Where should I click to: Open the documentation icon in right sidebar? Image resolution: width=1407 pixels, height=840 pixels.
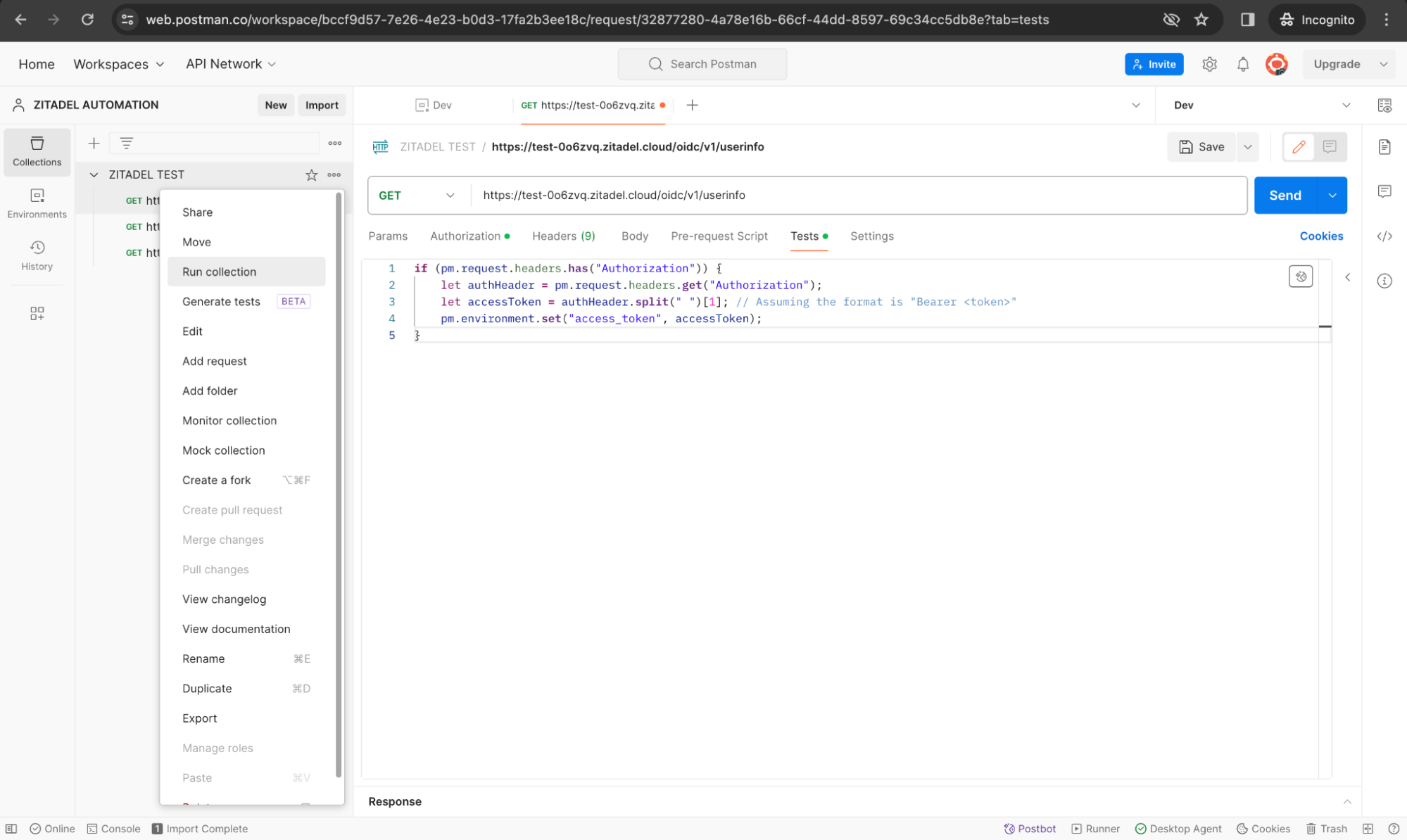(1384, 146)
